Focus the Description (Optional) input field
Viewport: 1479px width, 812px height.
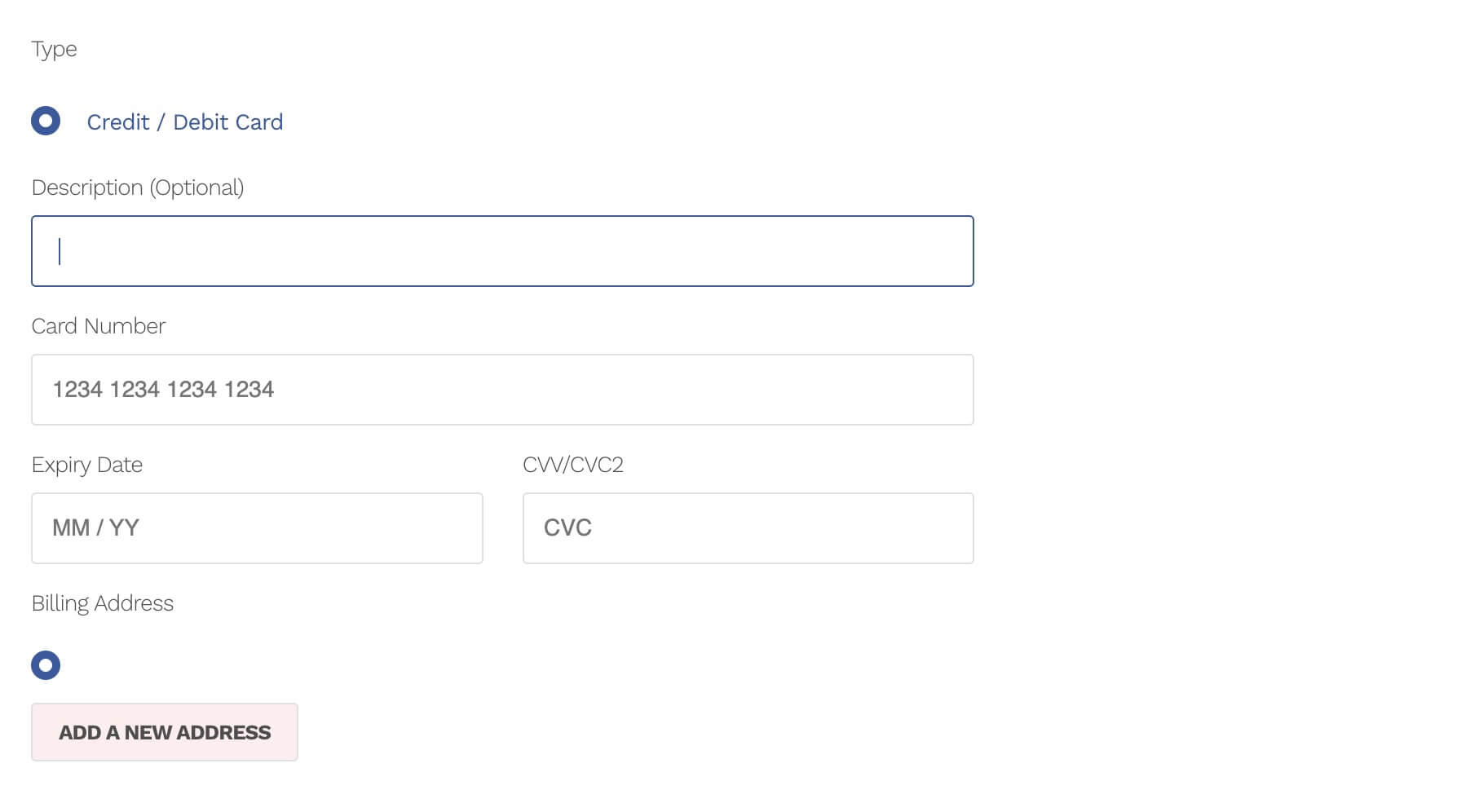point(502,251)
